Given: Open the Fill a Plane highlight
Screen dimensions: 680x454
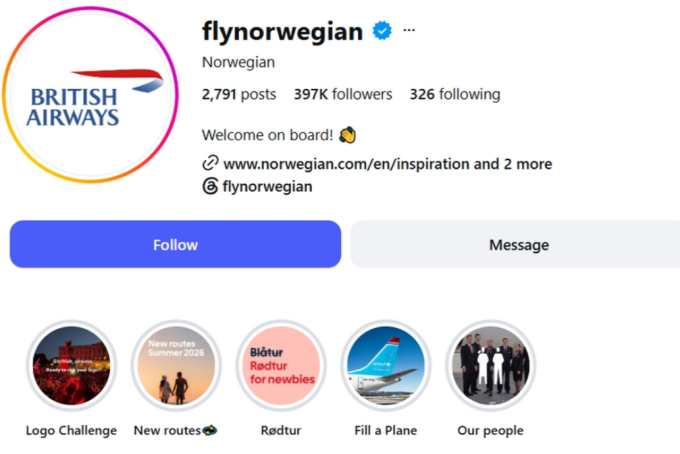Looking at the screenshot, I should [386, 365].
